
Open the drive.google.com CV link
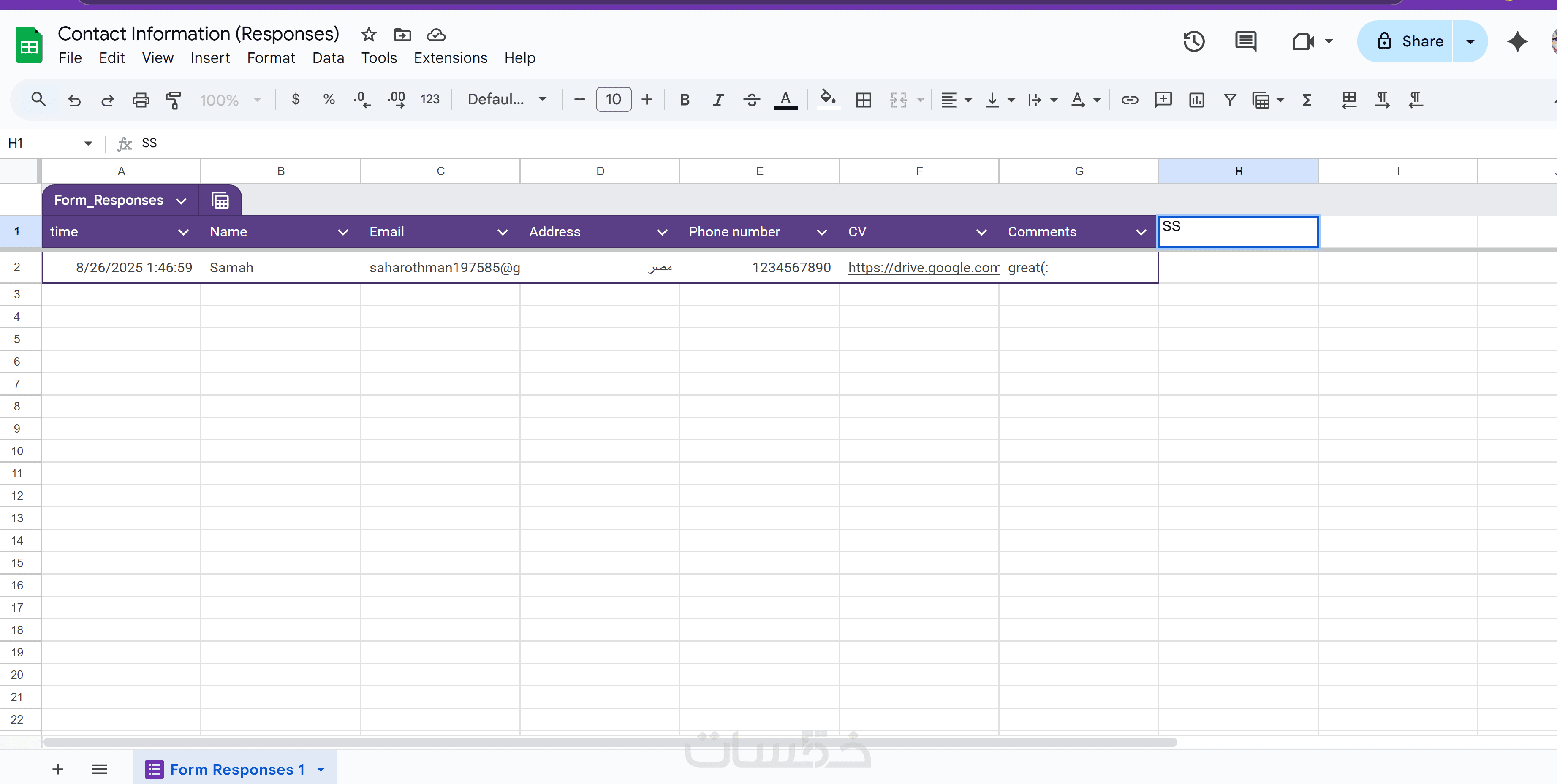(x=923, y=268)
